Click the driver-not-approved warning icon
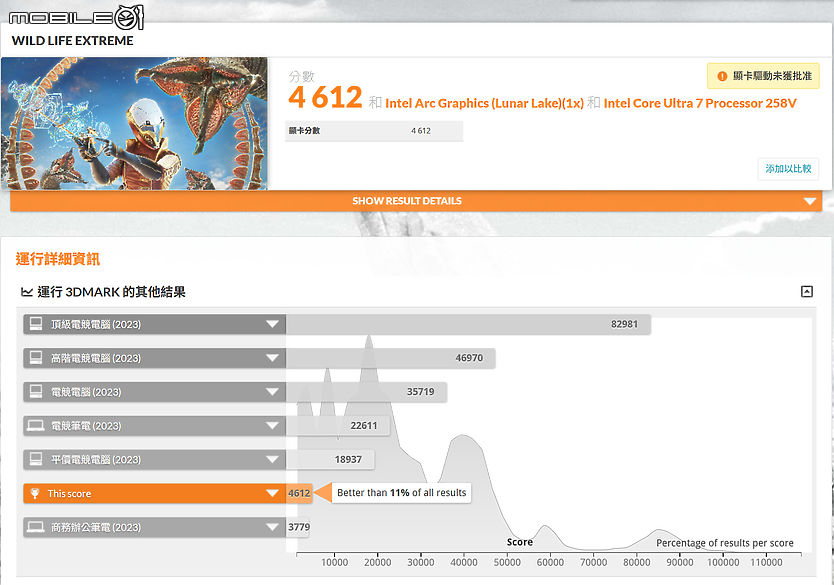Screen dimensions: 834x585 (x=722, y=76)
